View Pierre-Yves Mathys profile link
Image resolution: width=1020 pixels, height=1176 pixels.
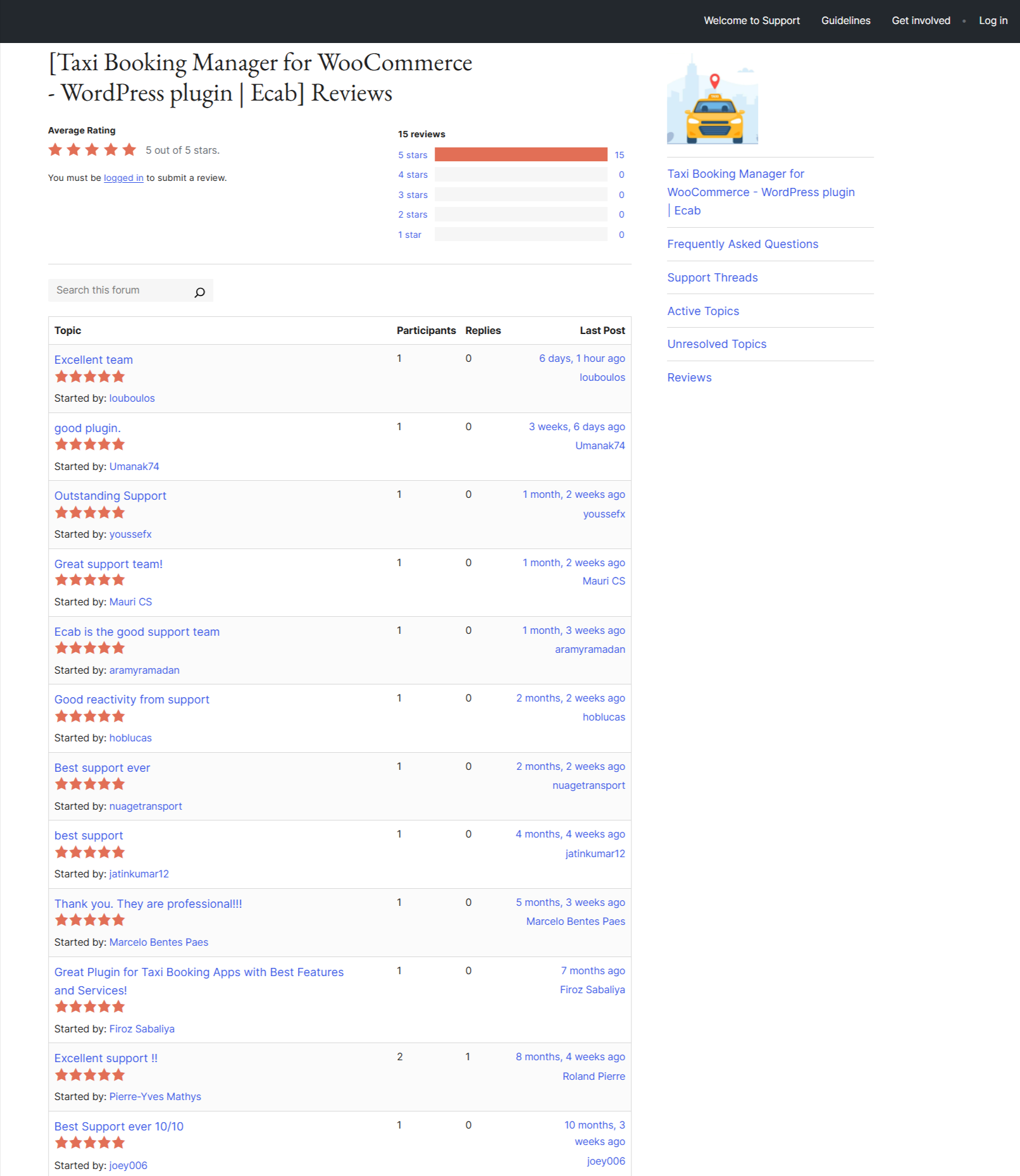pyautogui.click(x=155, y=1097)
